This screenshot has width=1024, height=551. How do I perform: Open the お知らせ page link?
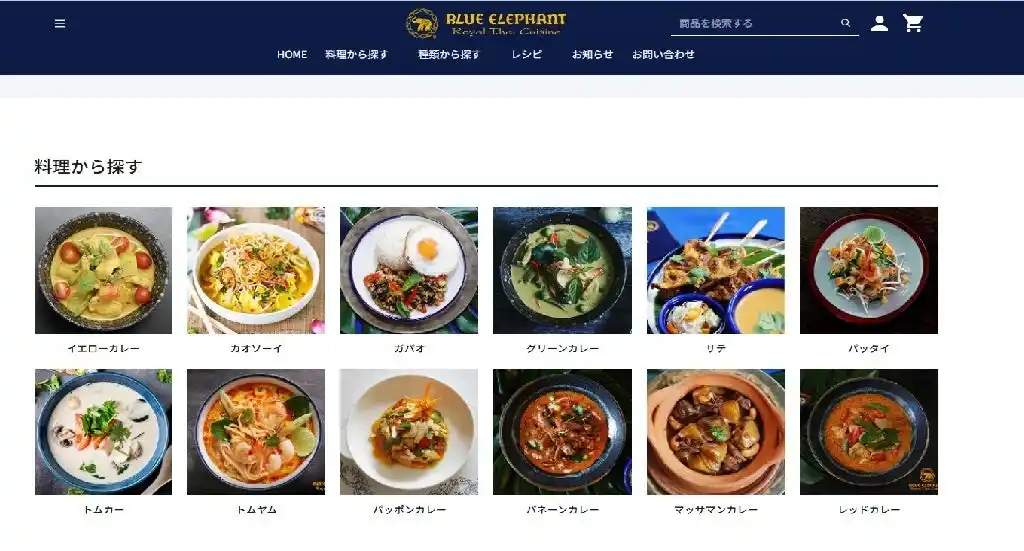pos(592,54)
